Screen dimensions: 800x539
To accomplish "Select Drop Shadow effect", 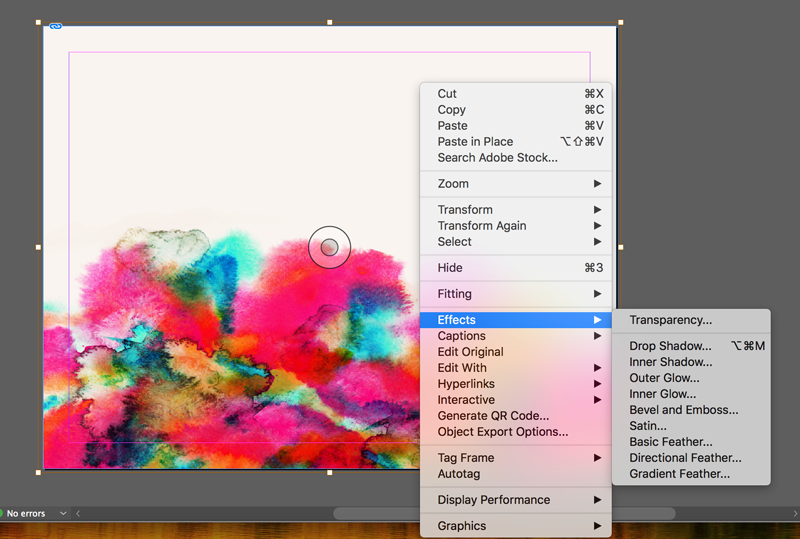I will (x=670, y=346).
